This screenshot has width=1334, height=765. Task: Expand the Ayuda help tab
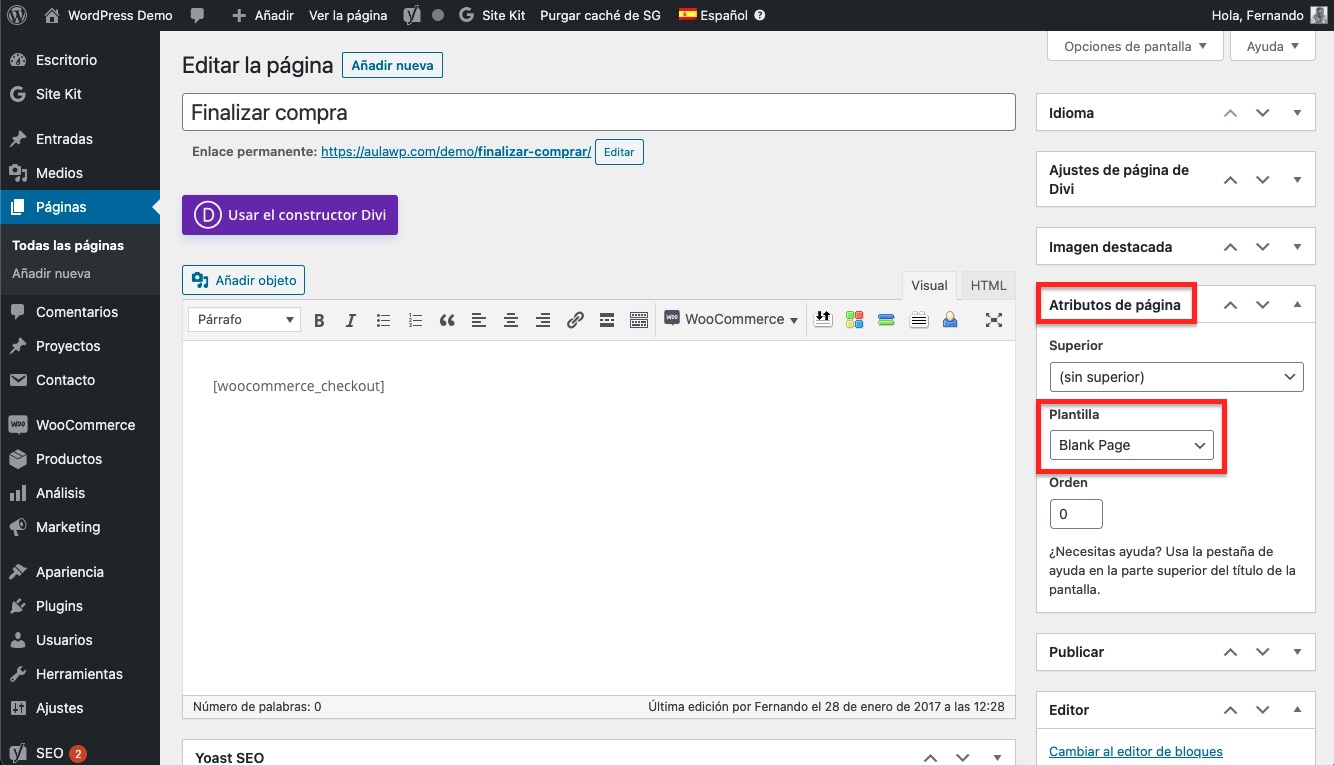click(1273, 46)
